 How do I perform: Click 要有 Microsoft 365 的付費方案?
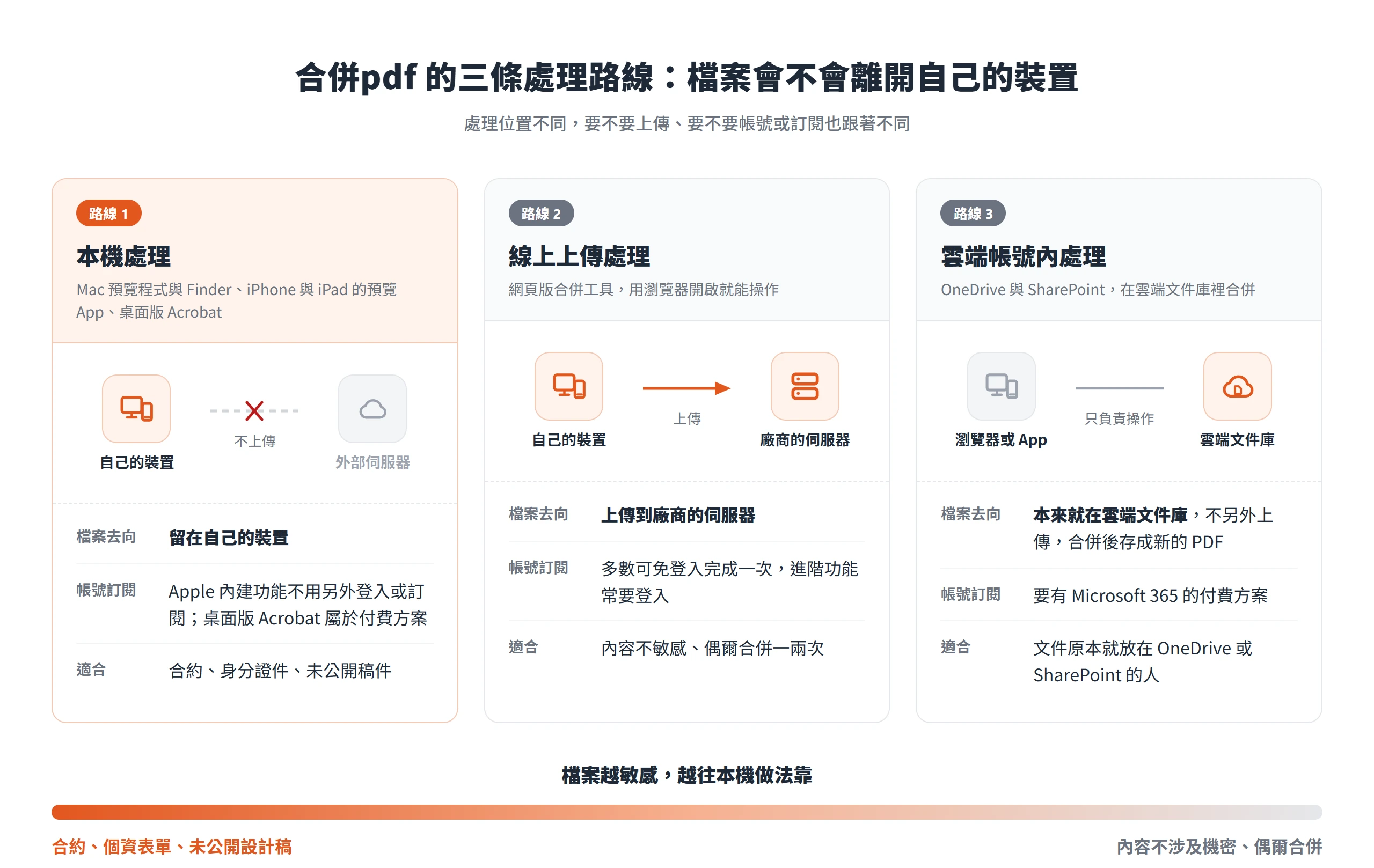[x=1150, y=595]
